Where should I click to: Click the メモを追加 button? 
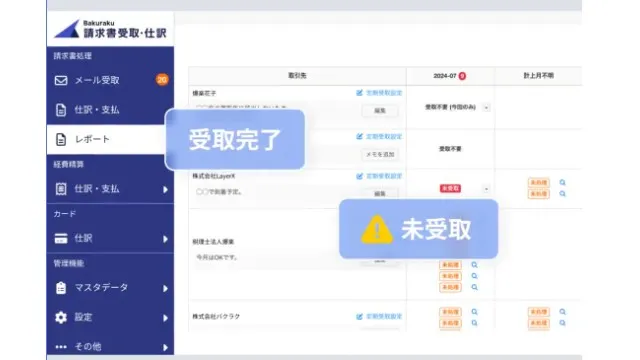[x=380, y=154]
